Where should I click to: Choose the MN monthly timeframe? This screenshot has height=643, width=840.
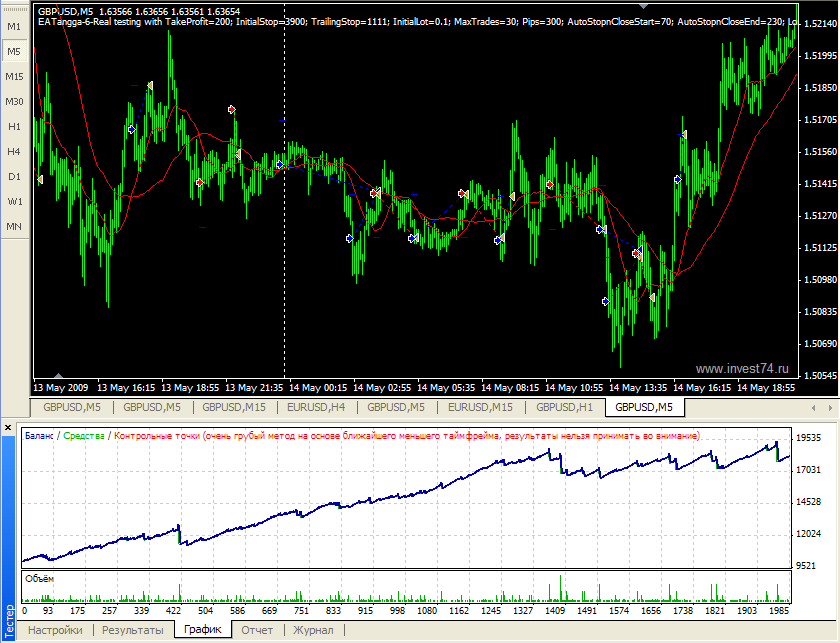pyautogui.click(x=14, y=226)
